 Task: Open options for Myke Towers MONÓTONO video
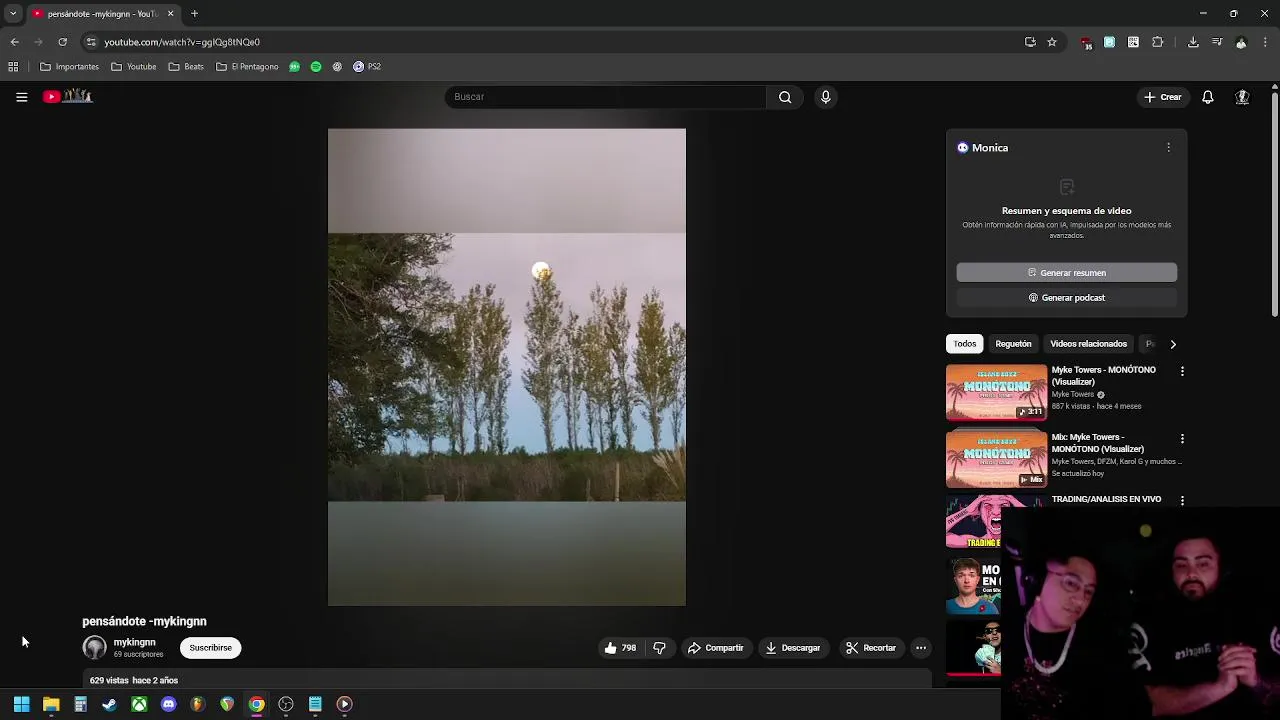pyautogui.click(x=1182, y=371)
